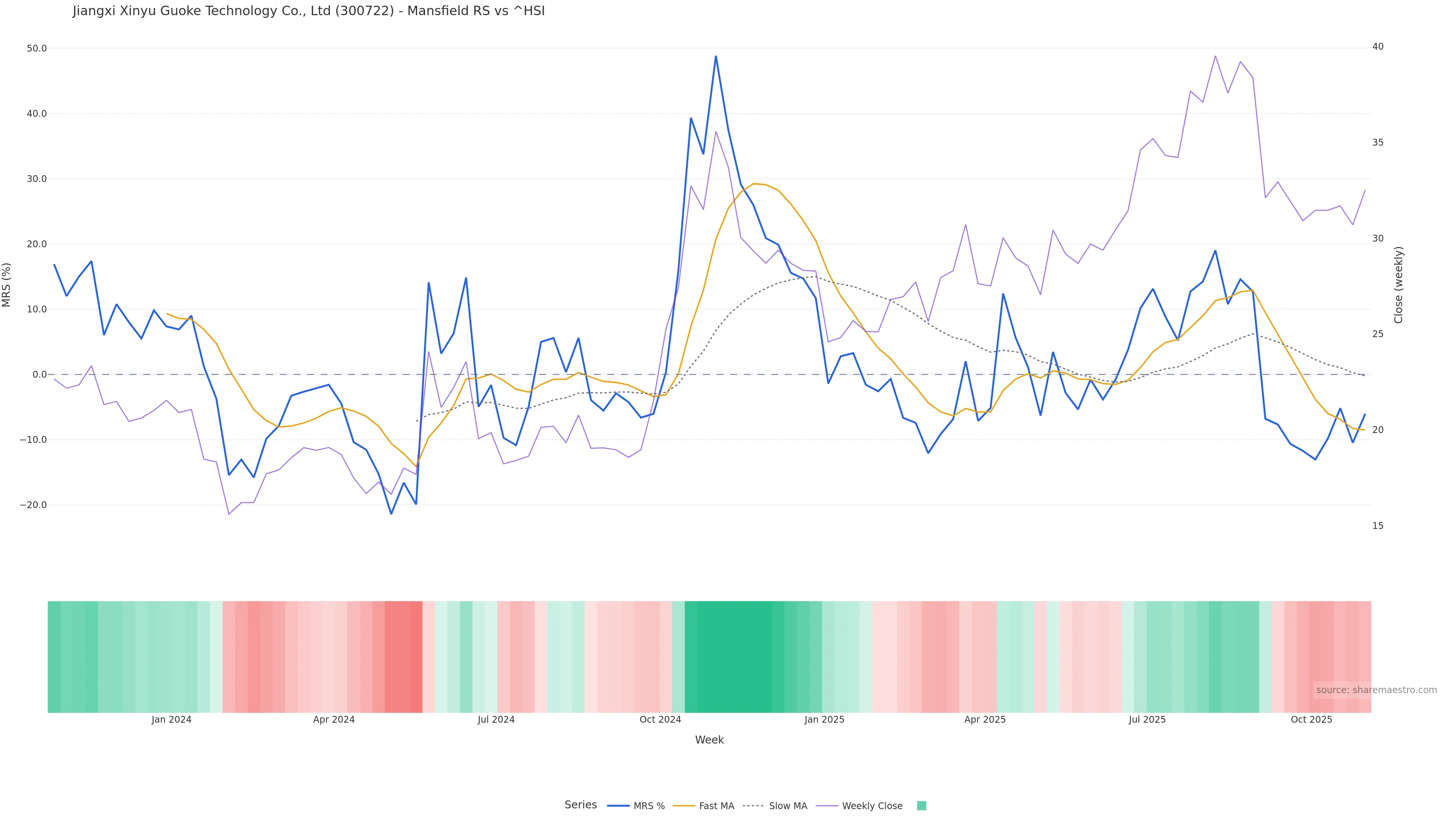The width and height of the screenshot is (1456, 819).
Task: Click the green square legend swatch
Action: [x=921, y=806]
